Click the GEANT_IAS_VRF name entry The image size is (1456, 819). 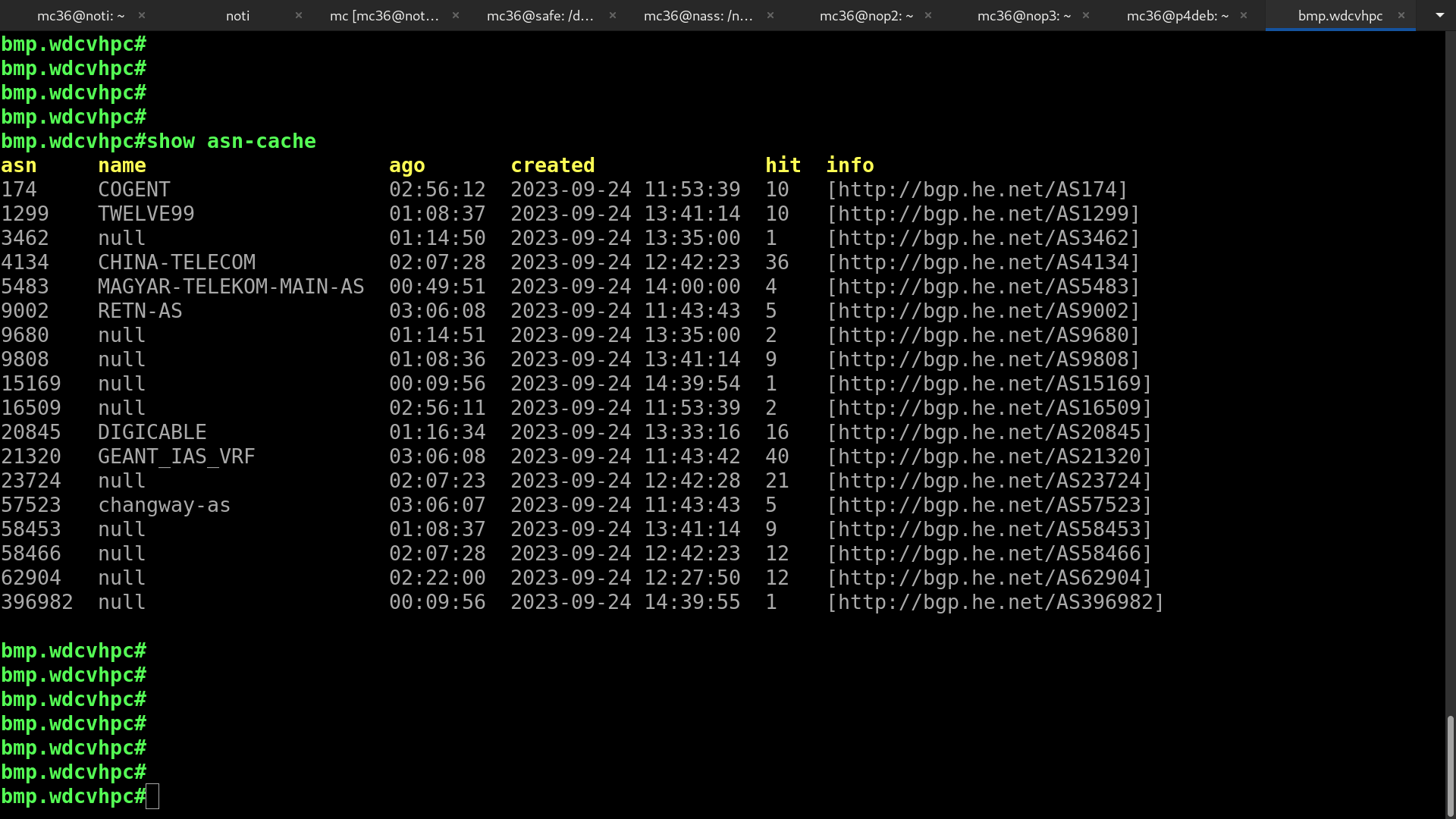pos(177,457)
